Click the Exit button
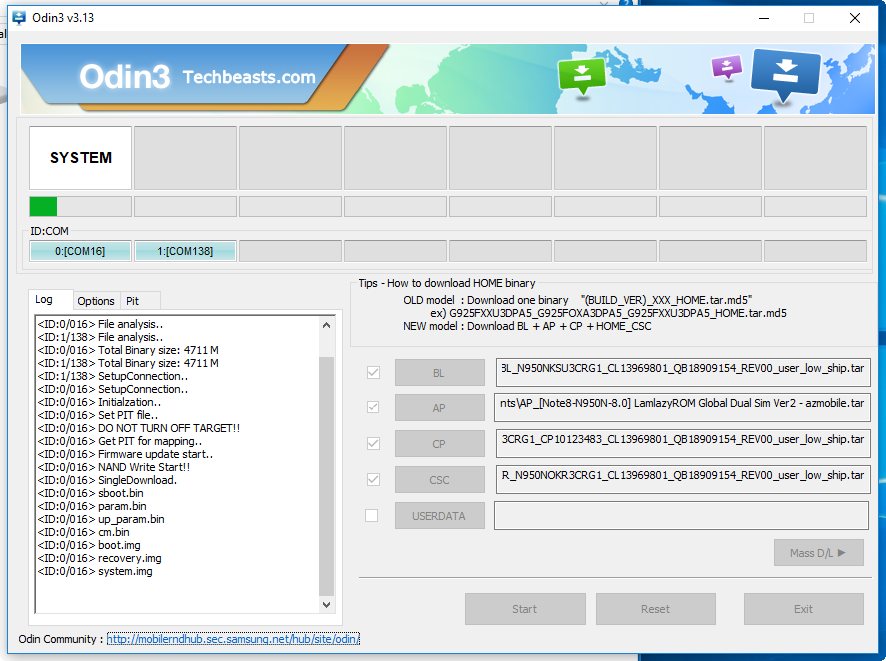This screenshot has height=661, width=886. pos(804,609)
